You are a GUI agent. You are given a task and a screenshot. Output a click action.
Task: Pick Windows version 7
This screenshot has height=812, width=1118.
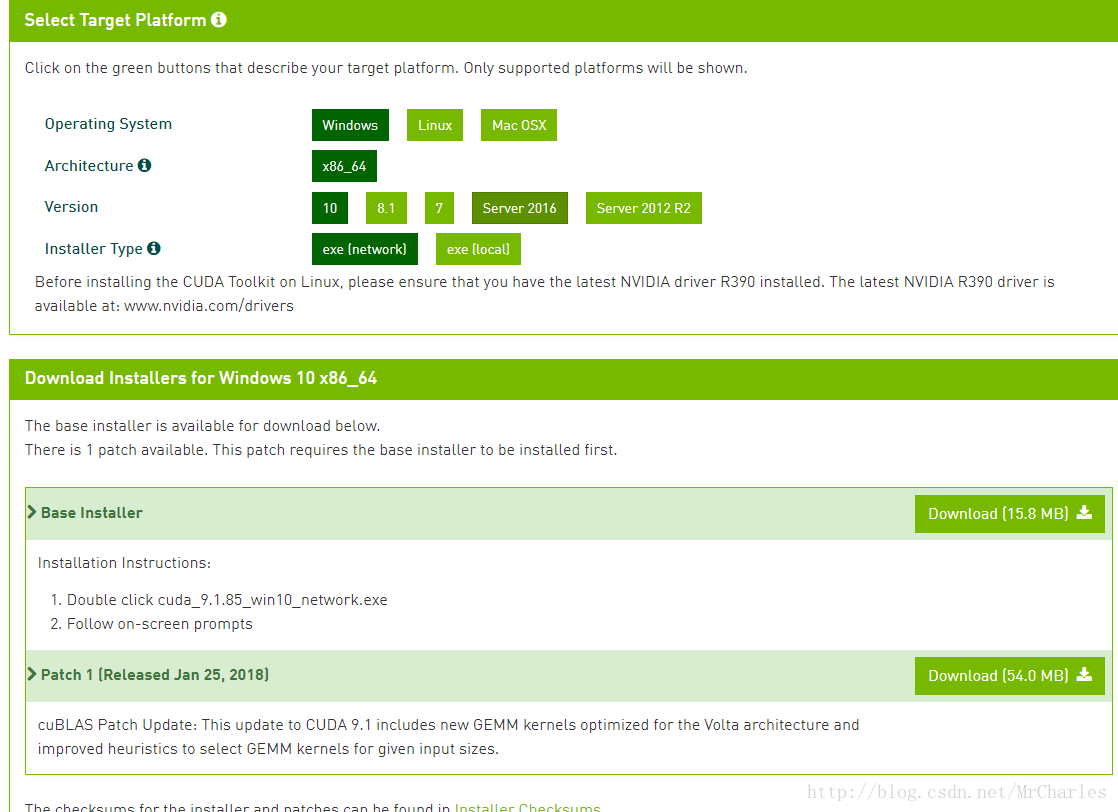point(439,208)
